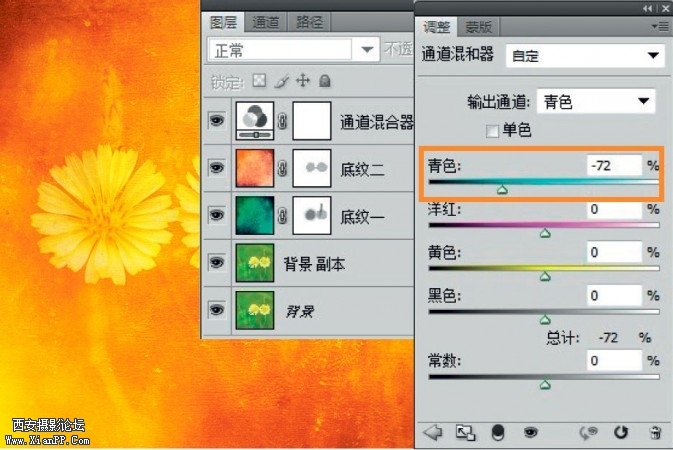The width and height of the screenshot is (673, 450).
Task: Hide the 背景 副本 layer
Action: pos(216,262)
